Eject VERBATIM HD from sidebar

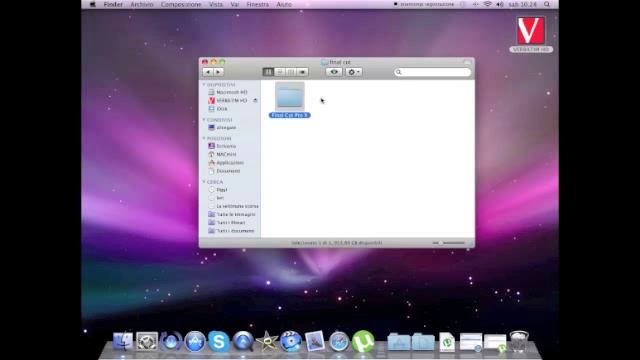255,100
